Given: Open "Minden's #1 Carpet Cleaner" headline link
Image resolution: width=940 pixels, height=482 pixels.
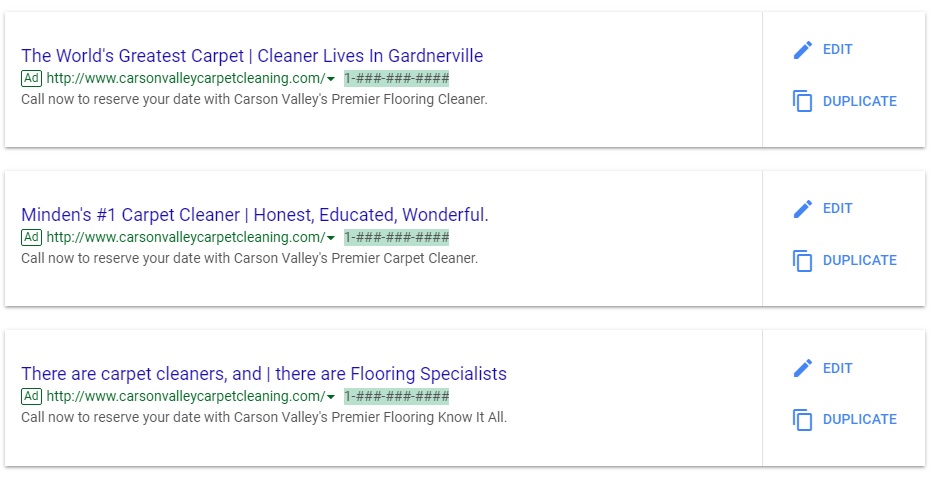Looking at the screenshot, I should click(254, 215).
